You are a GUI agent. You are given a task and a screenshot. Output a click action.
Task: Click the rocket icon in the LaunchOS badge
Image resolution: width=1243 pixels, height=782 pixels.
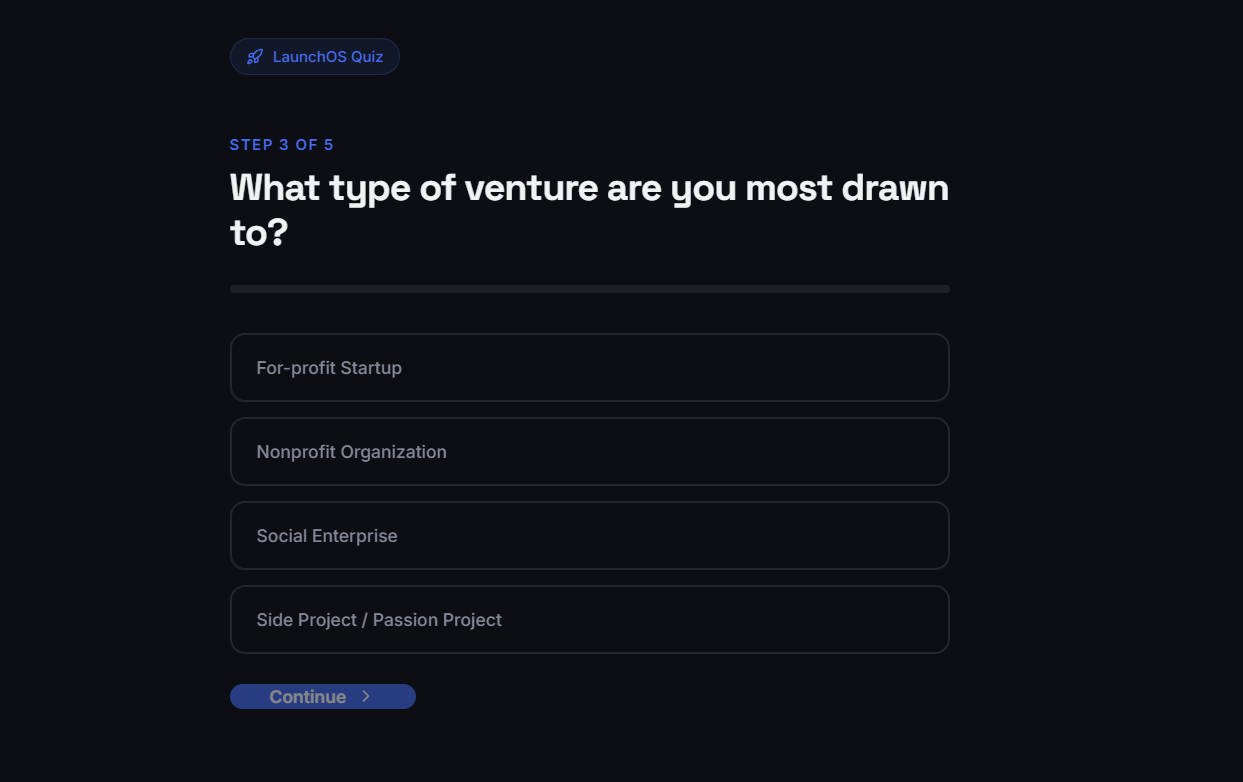[255, 57]
